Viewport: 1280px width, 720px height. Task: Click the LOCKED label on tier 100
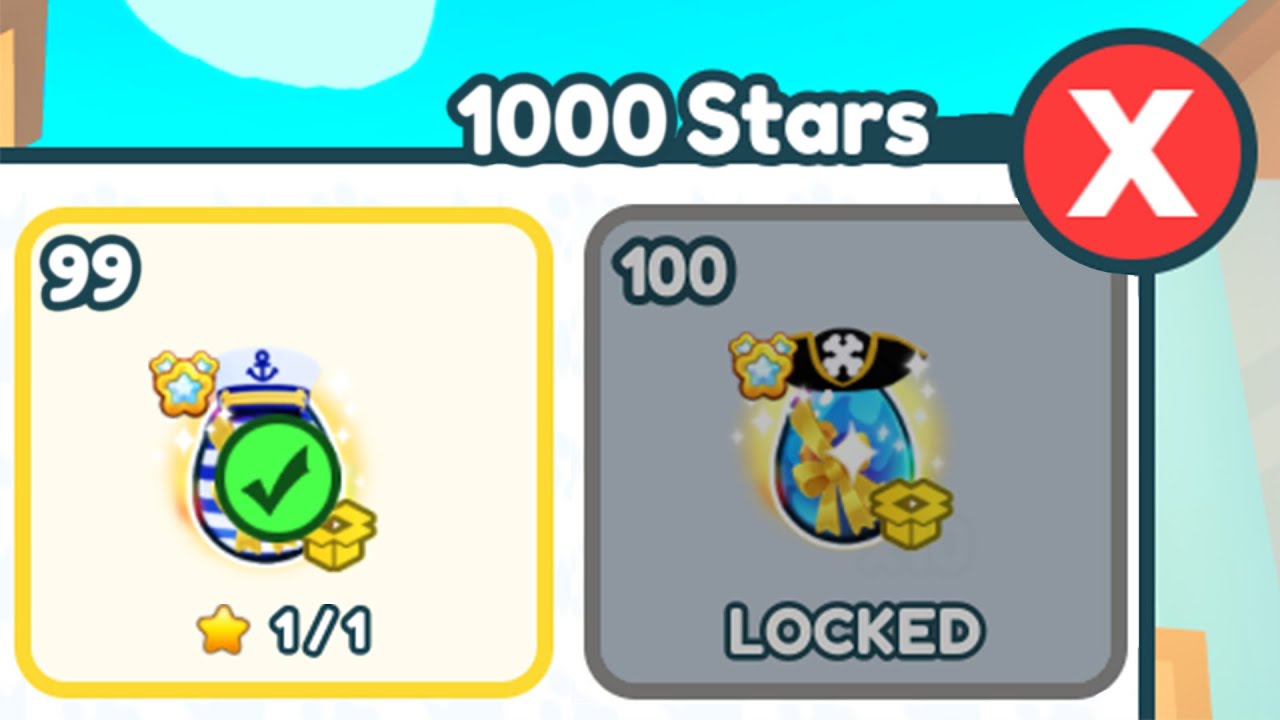(x=853, y=632)
